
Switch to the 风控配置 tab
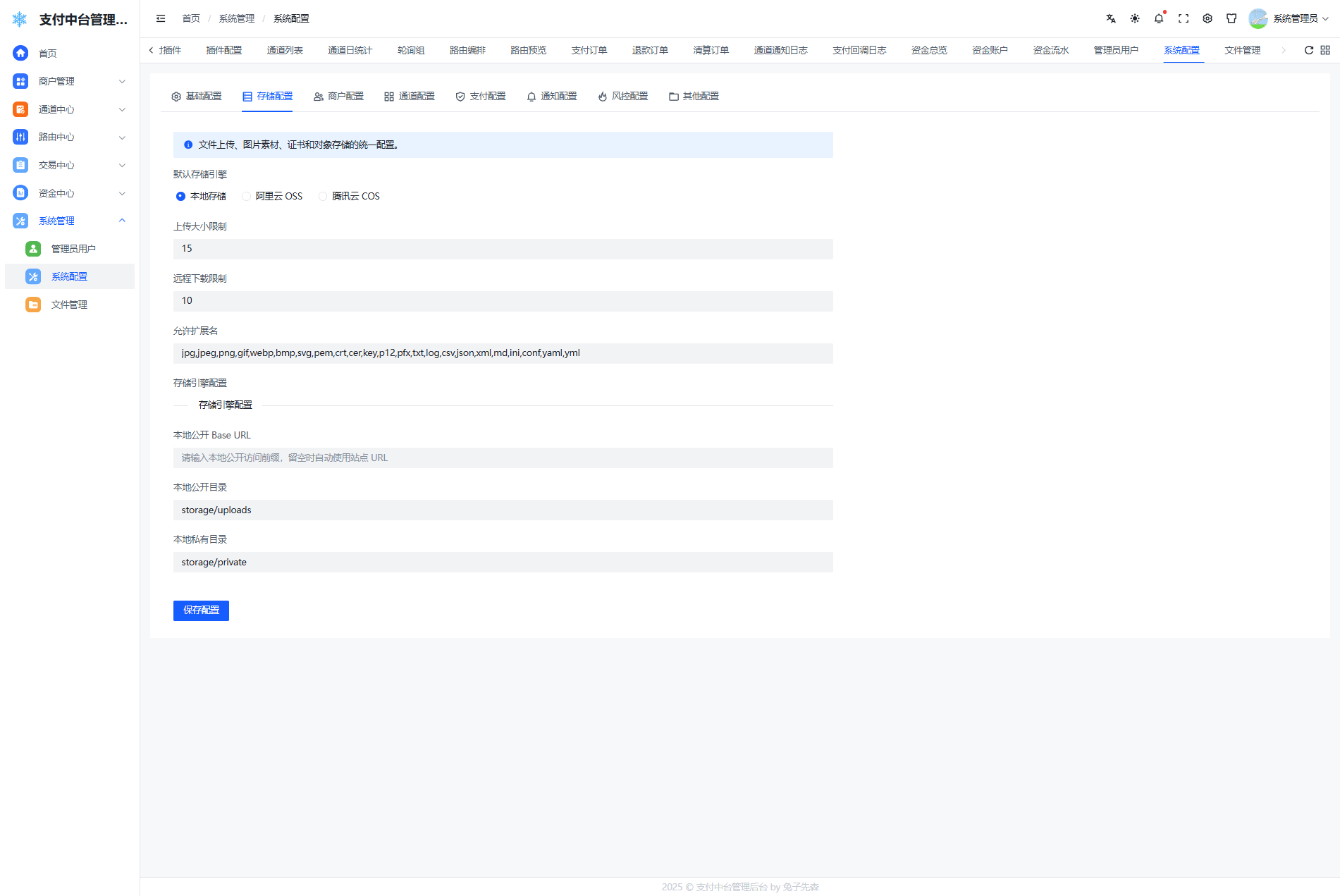(622, 97)
